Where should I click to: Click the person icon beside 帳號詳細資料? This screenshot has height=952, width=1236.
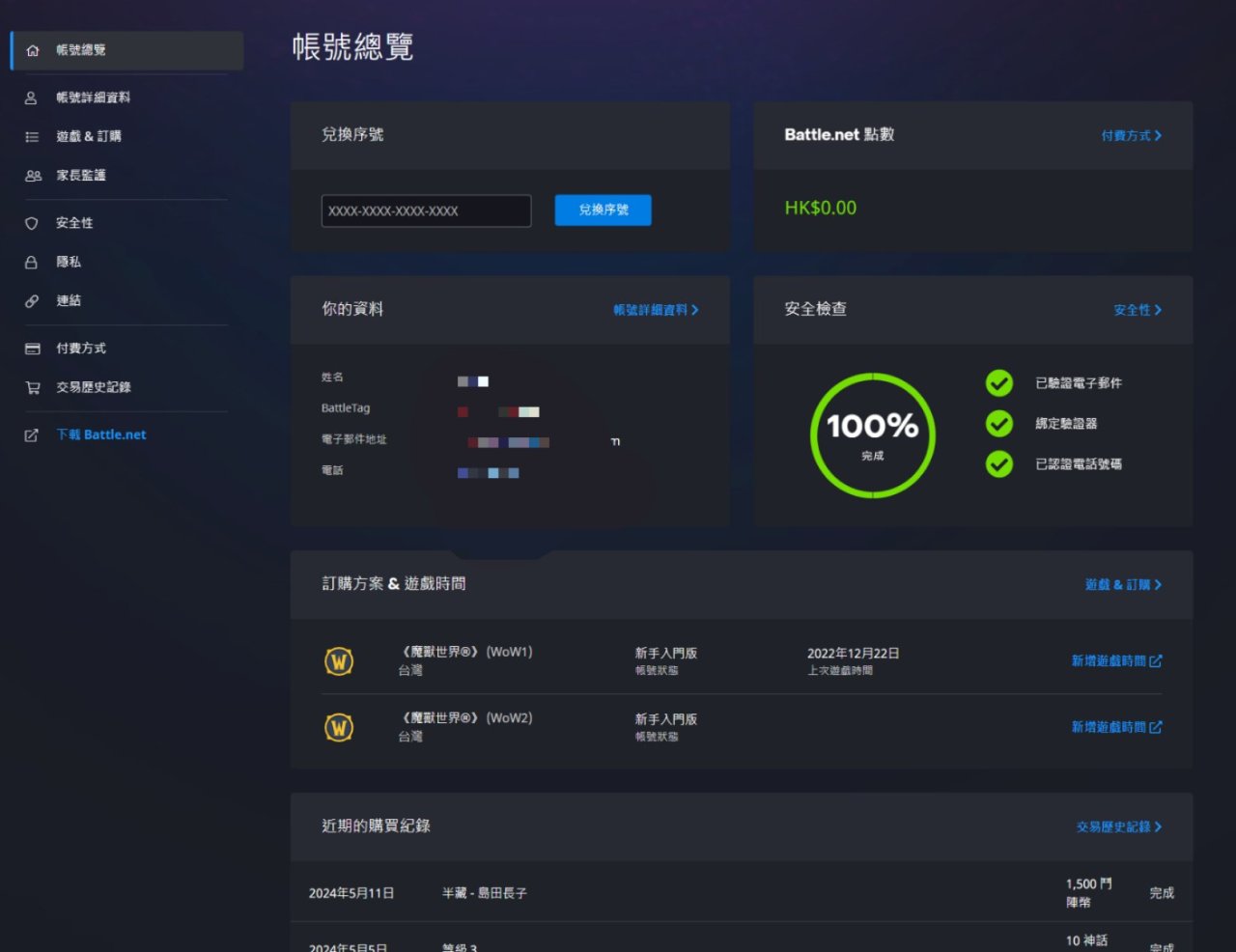(x=32, y=98)
